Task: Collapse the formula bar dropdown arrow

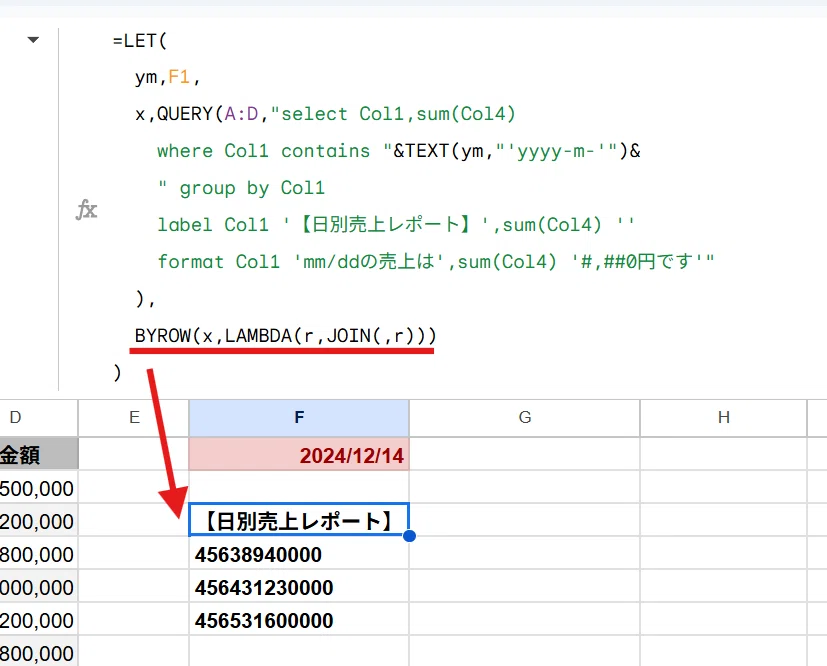Action: [33, 40]
